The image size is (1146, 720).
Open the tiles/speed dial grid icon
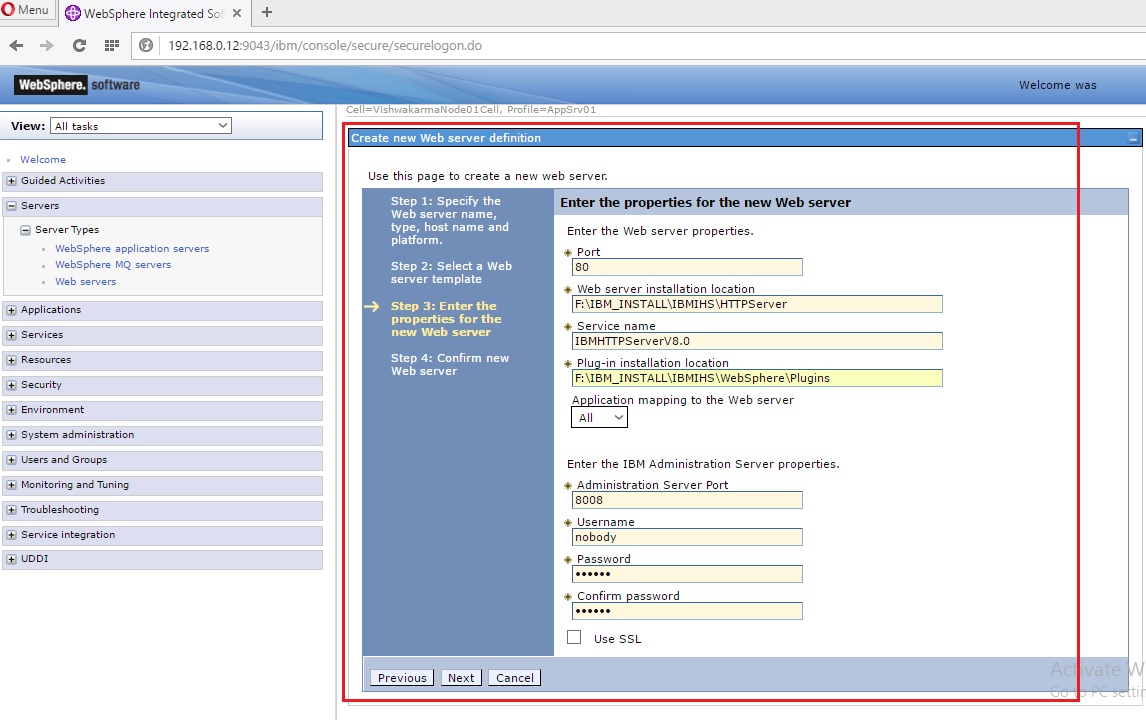[111, 45]
